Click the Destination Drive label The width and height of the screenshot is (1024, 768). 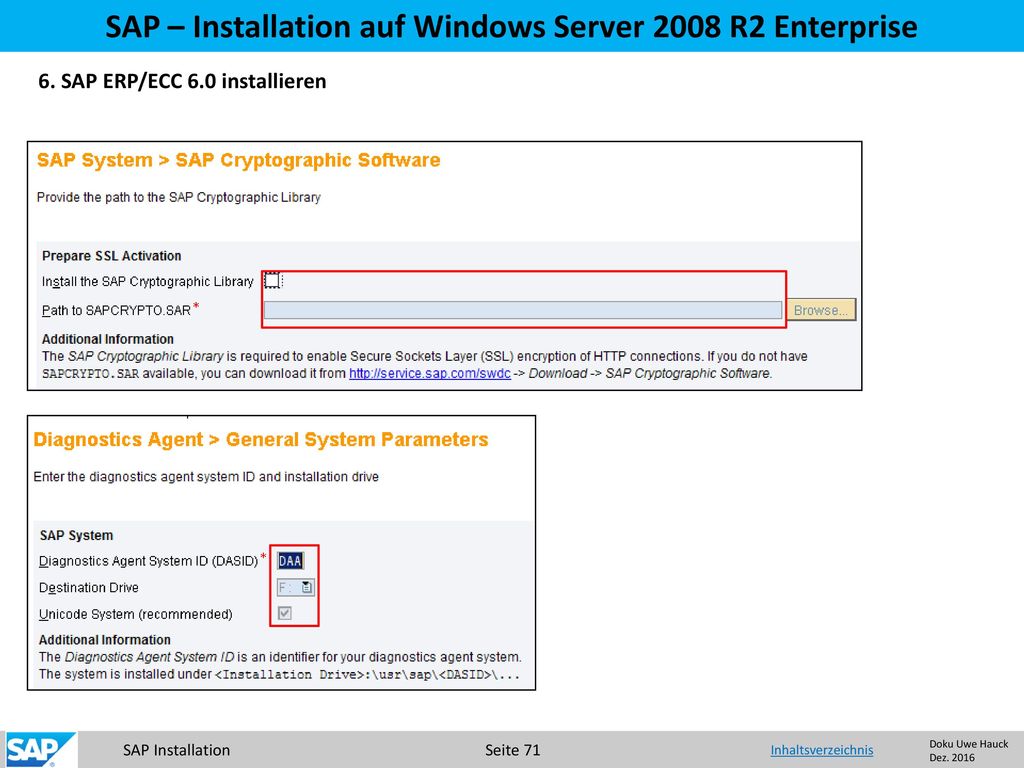89,588
